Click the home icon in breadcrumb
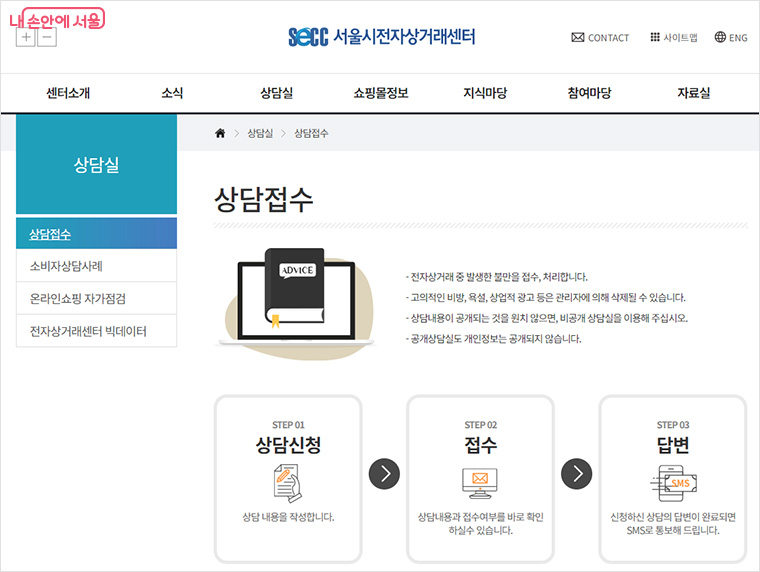 220,133
